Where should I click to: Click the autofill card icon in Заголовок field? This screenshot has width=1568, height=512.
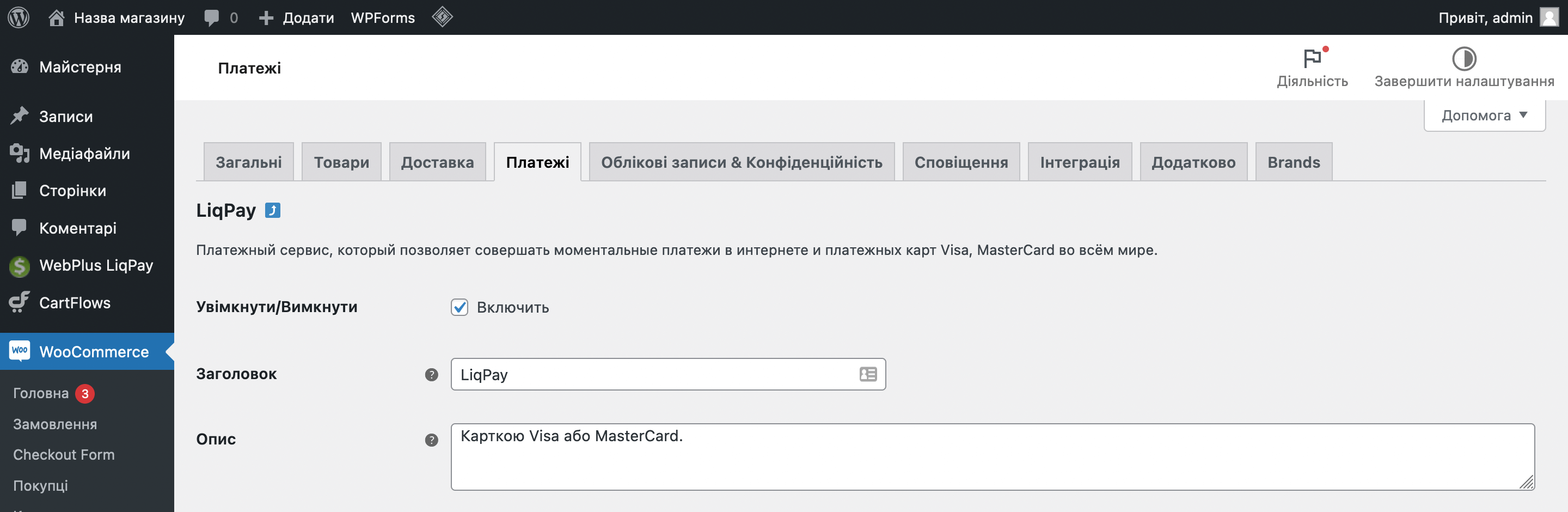pos(868,374)
